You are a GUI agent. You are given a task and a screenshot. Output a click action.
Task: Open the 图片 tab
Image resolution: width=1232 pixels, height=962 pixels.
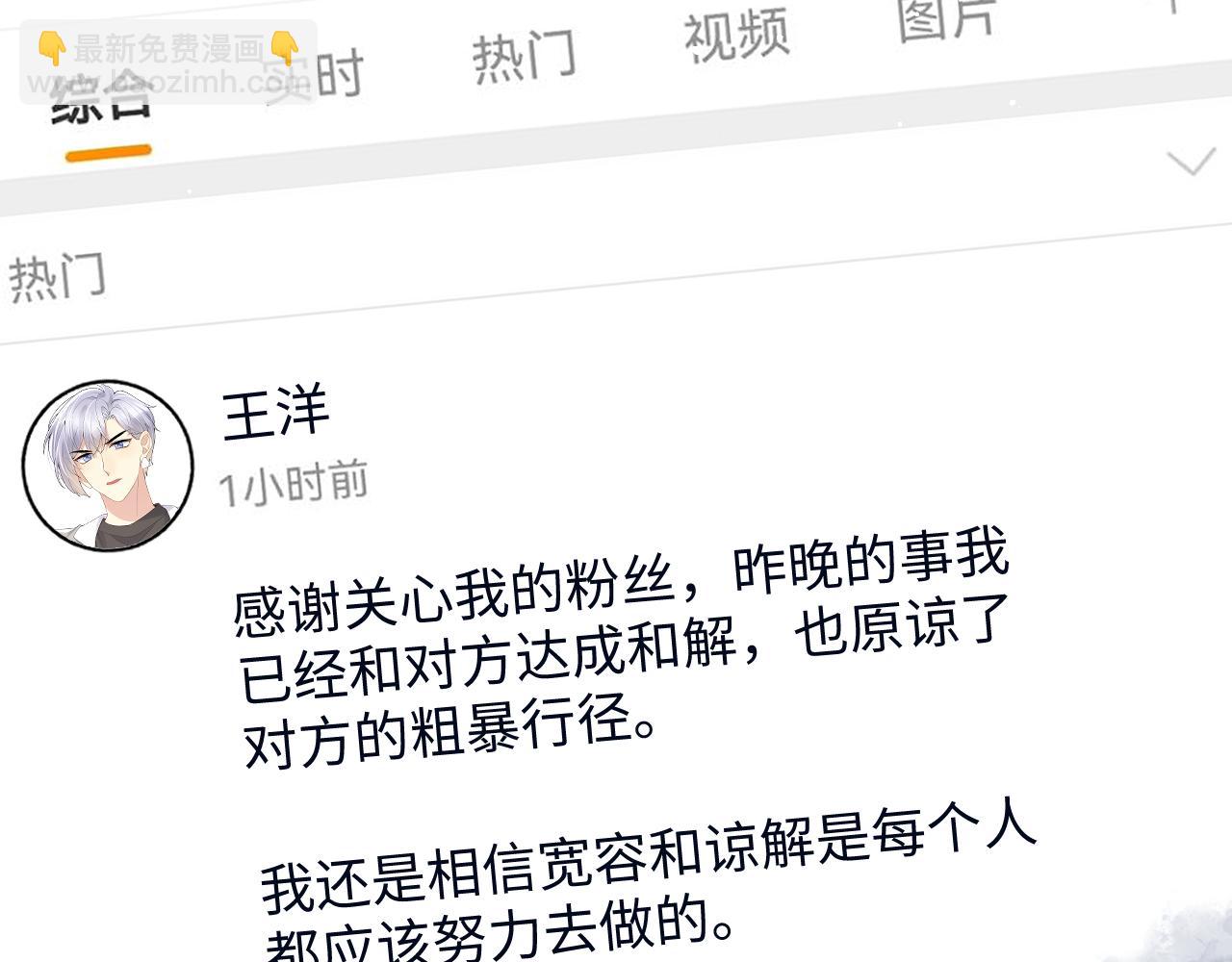pos(947,19)
